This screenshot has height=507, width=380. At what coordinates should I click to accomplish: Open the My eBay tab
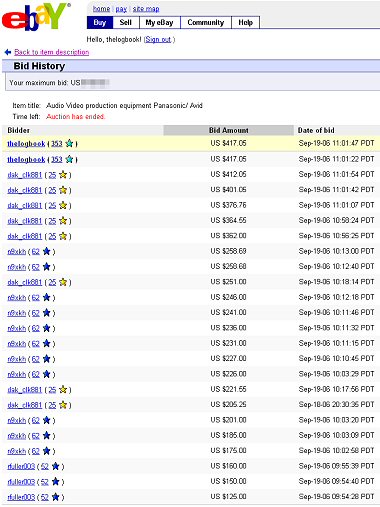coord(159,22)
